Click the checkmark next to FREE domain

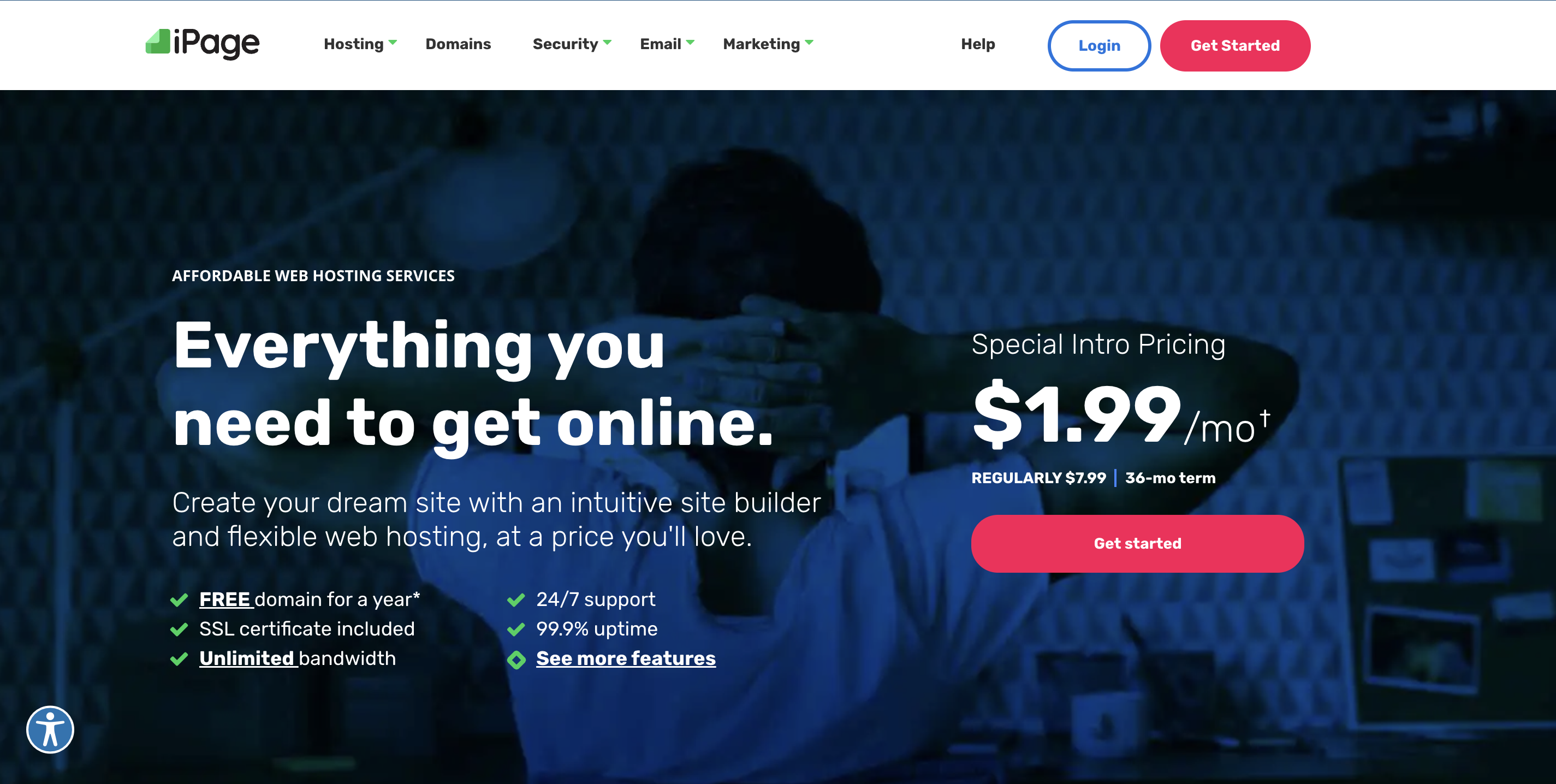pos(179,600)
